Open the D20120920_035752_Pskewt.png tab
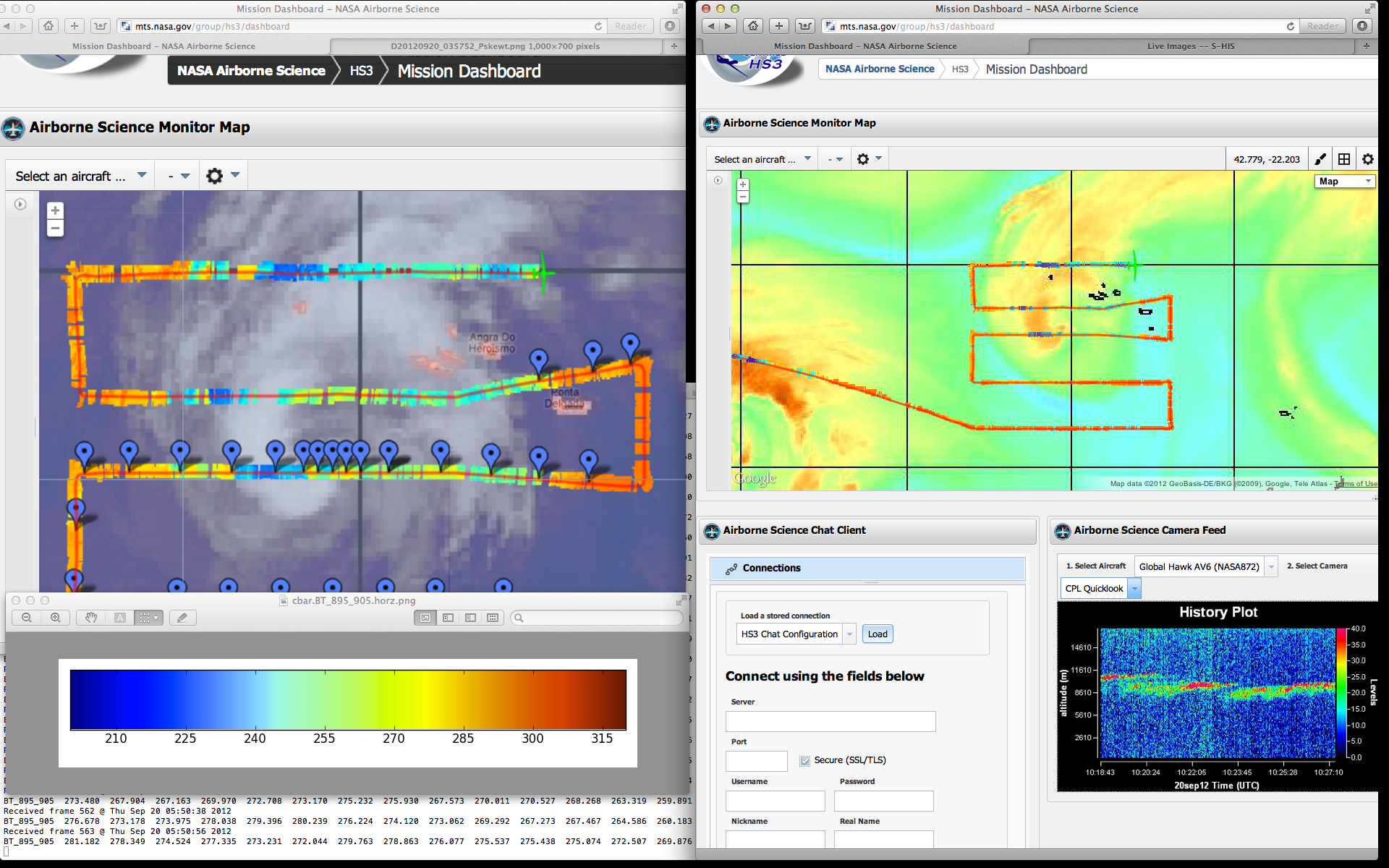Screen dimensions: 1389x868 pos(495,46)
